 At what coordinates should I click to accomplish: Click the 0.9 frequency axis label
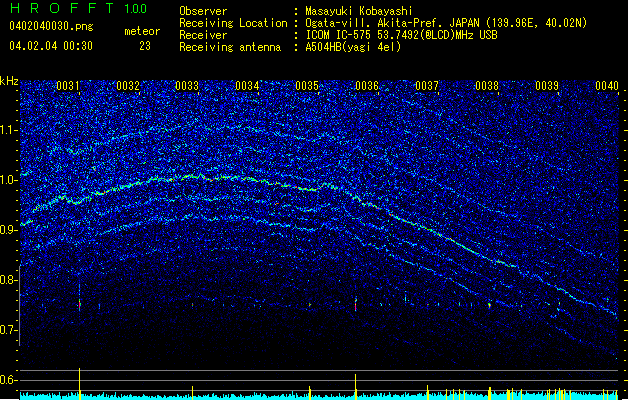tap(9, 230)
